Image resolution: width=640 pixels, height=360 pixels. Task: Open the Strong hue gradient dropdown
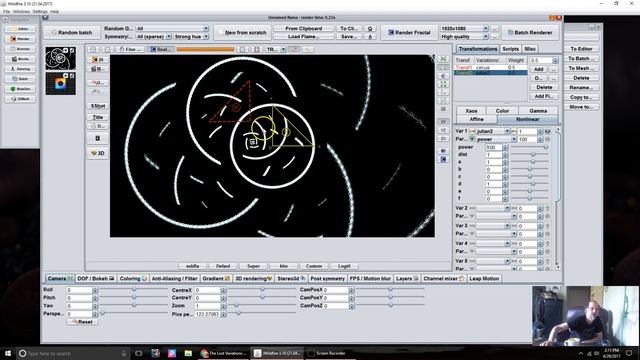(191, 37)
